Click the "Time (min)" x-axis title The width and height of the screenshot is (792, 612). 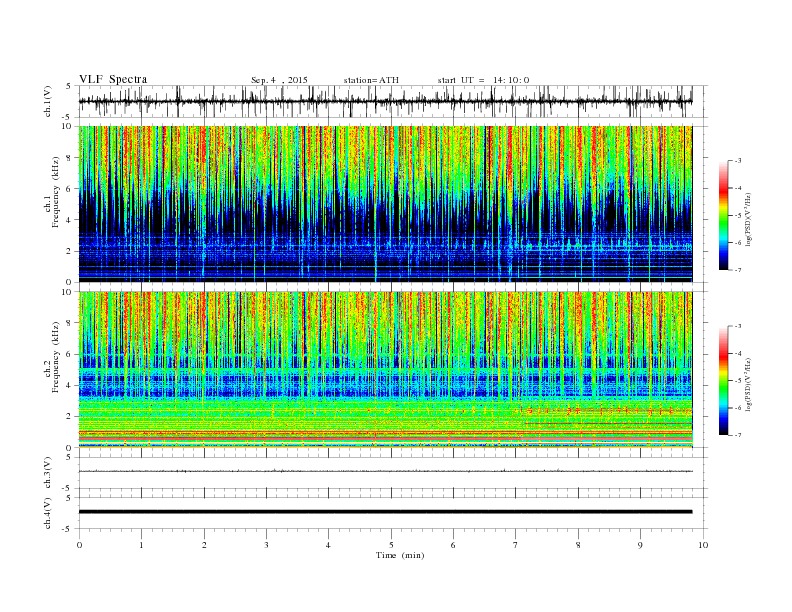tap(400, 555)
